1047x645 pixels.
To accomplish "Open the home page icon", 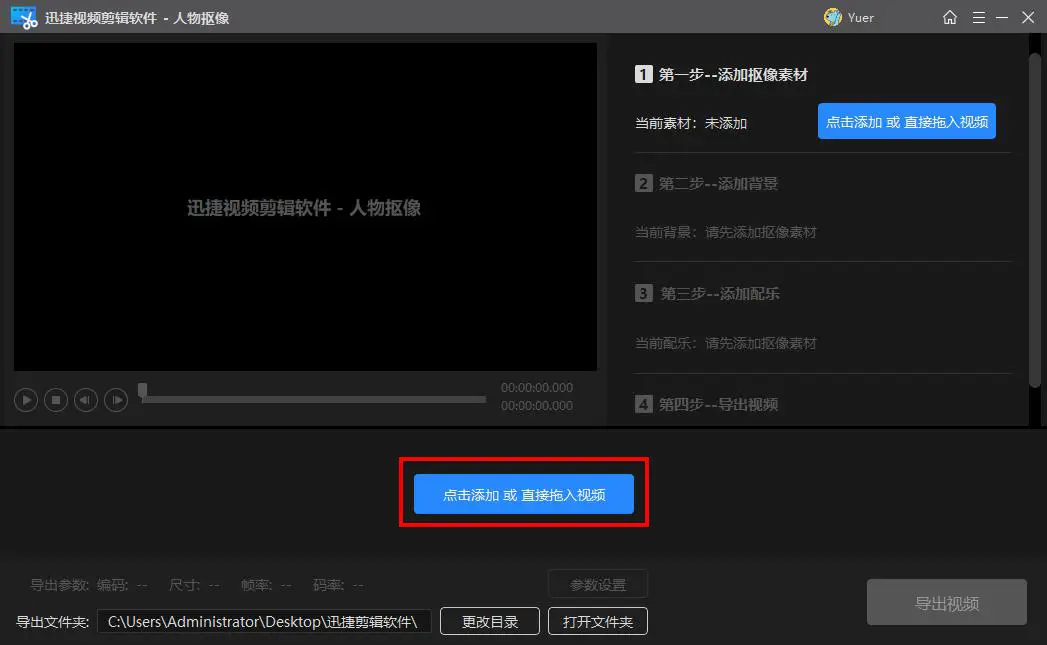I will (x=950, y=17).
